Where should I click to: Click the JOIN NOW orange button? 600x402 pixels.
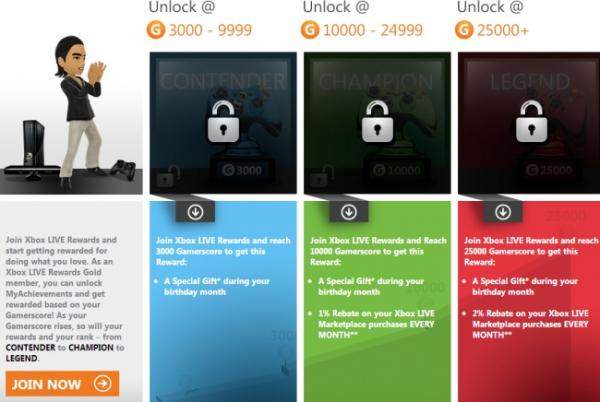(x=62, y=383)
